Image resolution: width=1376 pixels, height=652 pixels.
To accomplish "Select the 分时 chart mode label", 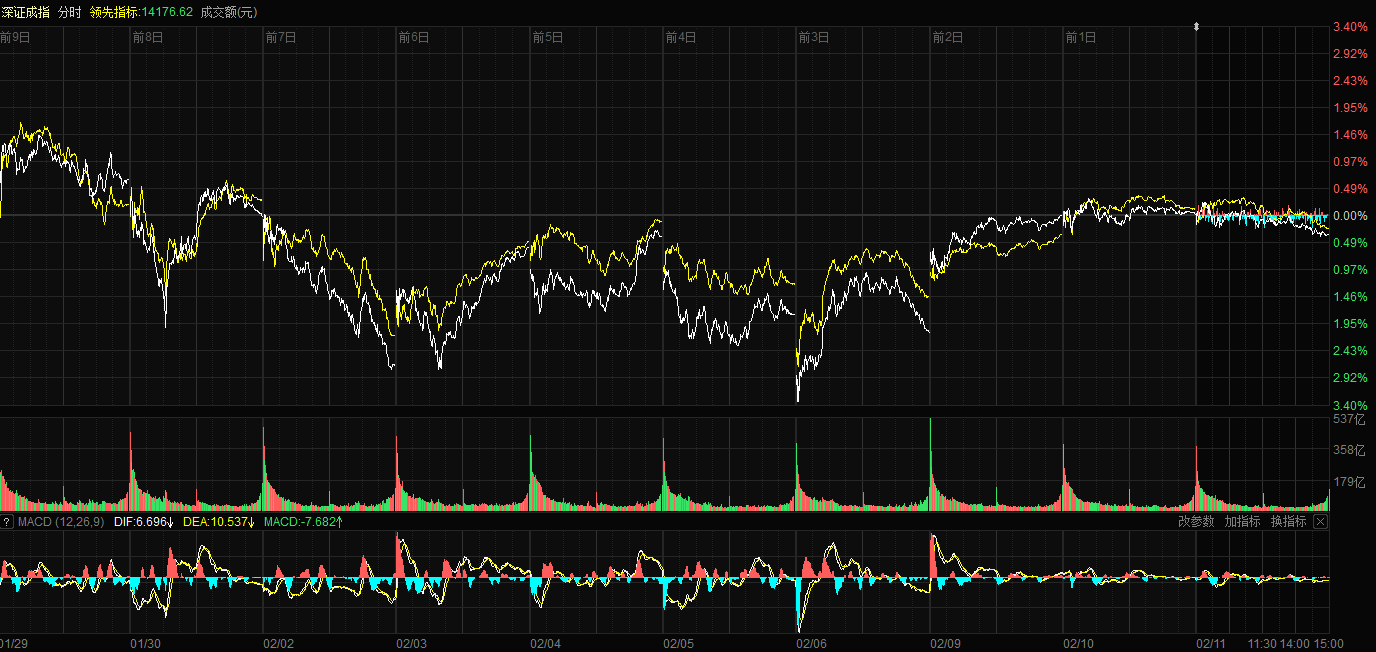I will point(70,12).
